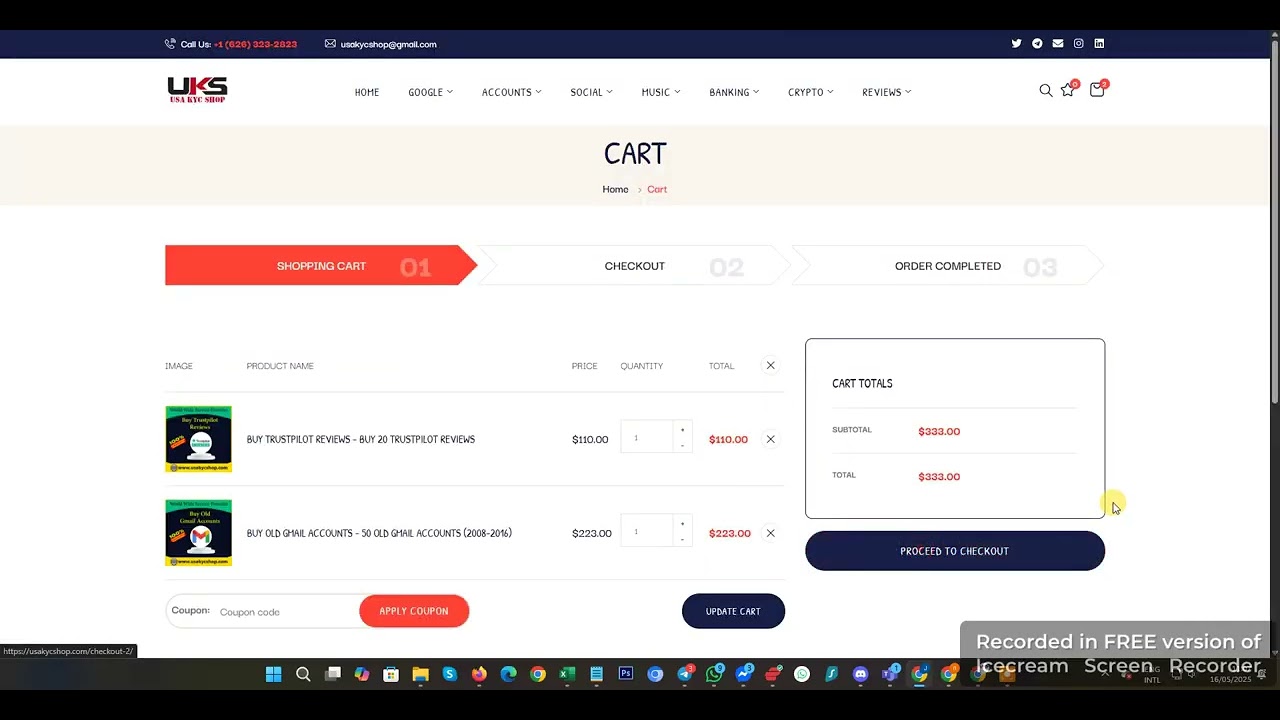This screenshot has width=1280, height=720.
Task: Call the phone number +1 (626) 323-2823
Action: pyautogui.click(x=255, y=44)
